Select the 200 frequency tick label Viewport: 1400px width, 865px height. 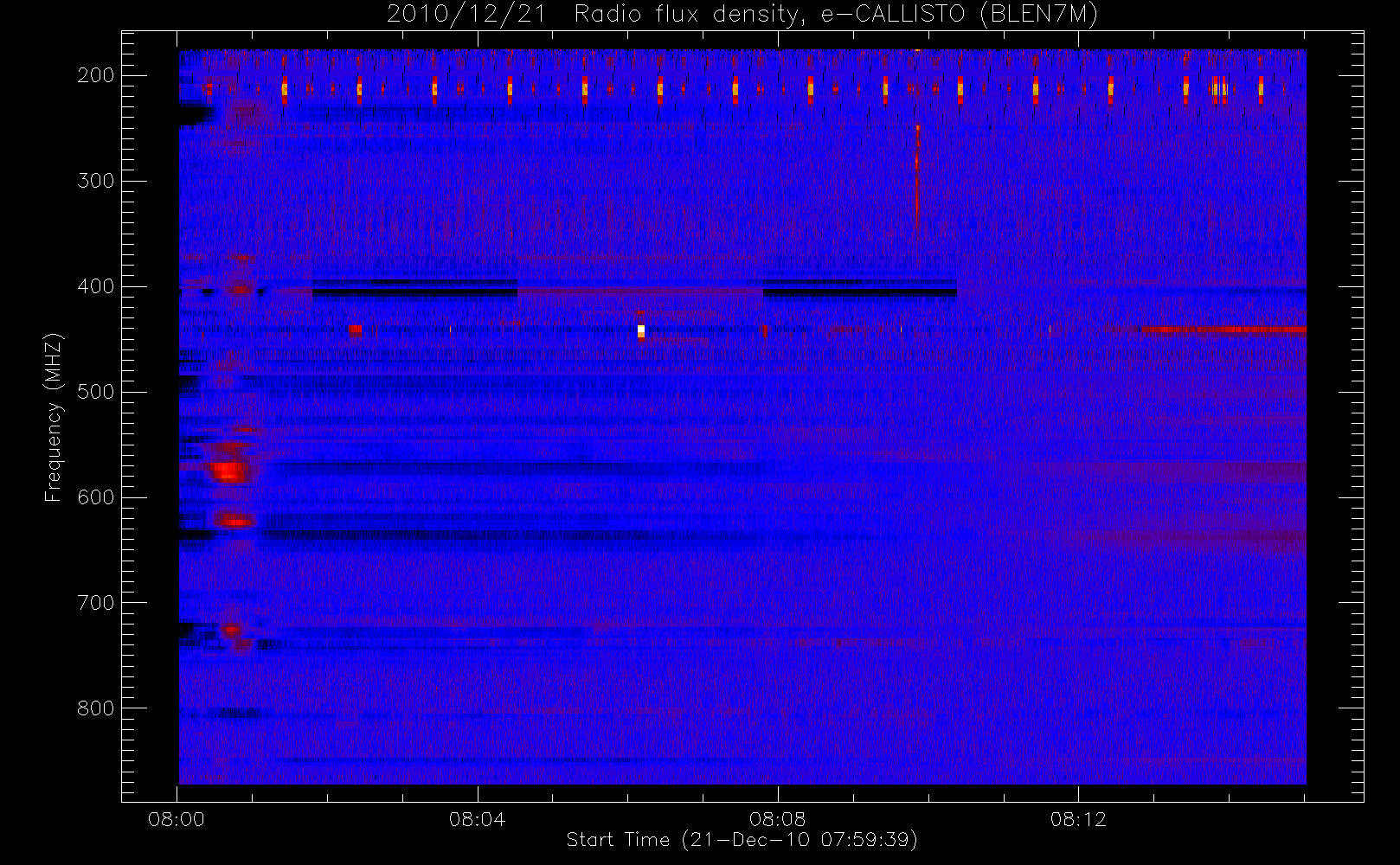pyautogui.click(x=95, y=75)
